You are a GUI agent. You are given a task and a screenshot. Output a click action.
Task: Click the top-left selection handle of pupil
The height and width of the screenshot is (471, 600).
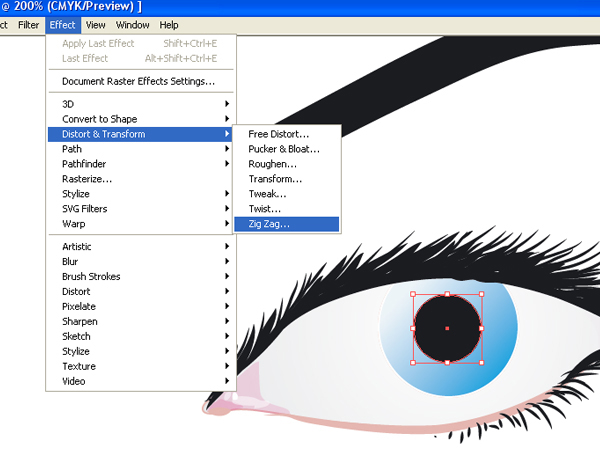[x=413, y=294]
